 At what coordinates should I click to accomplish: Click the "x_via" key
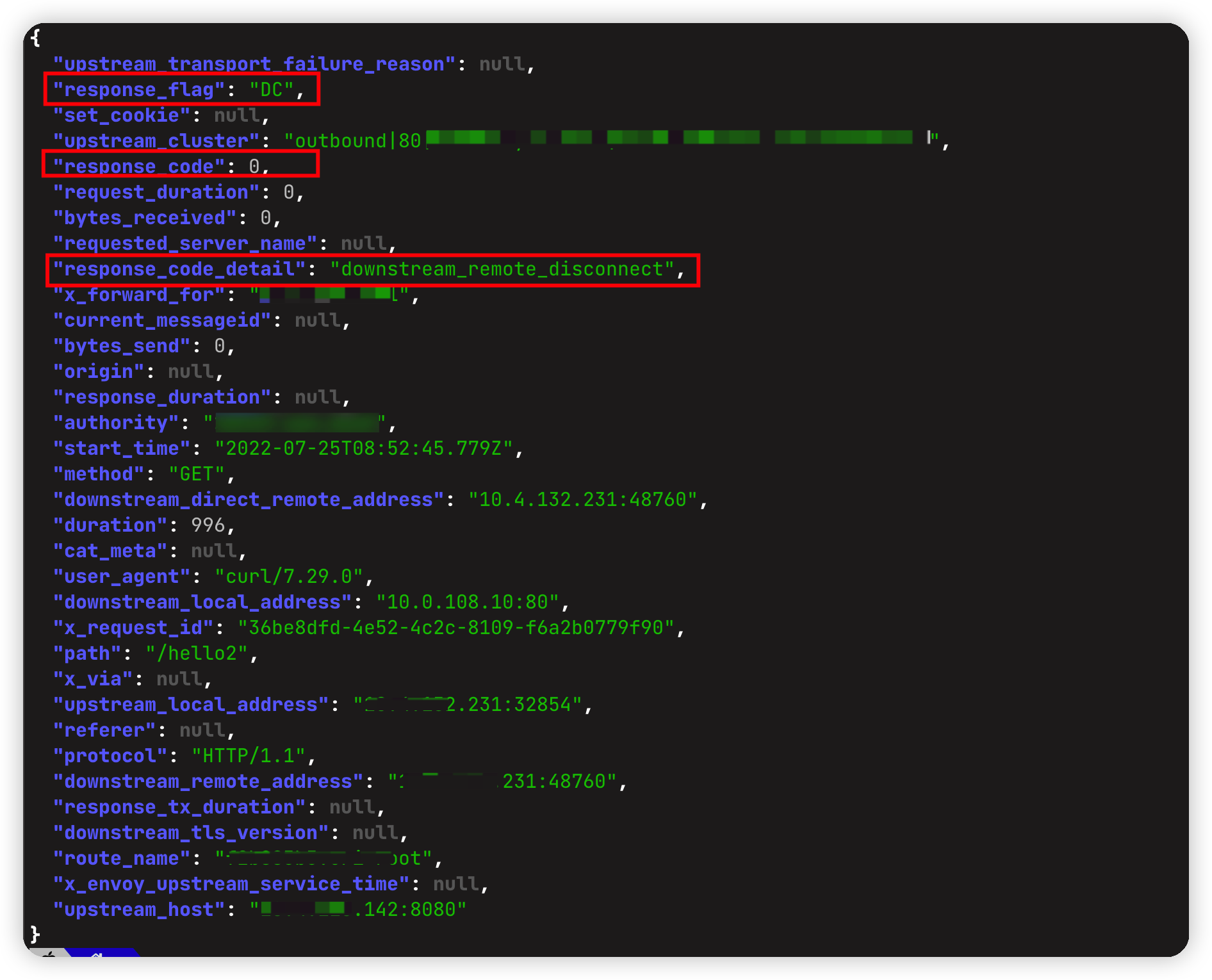click(93, 679)
